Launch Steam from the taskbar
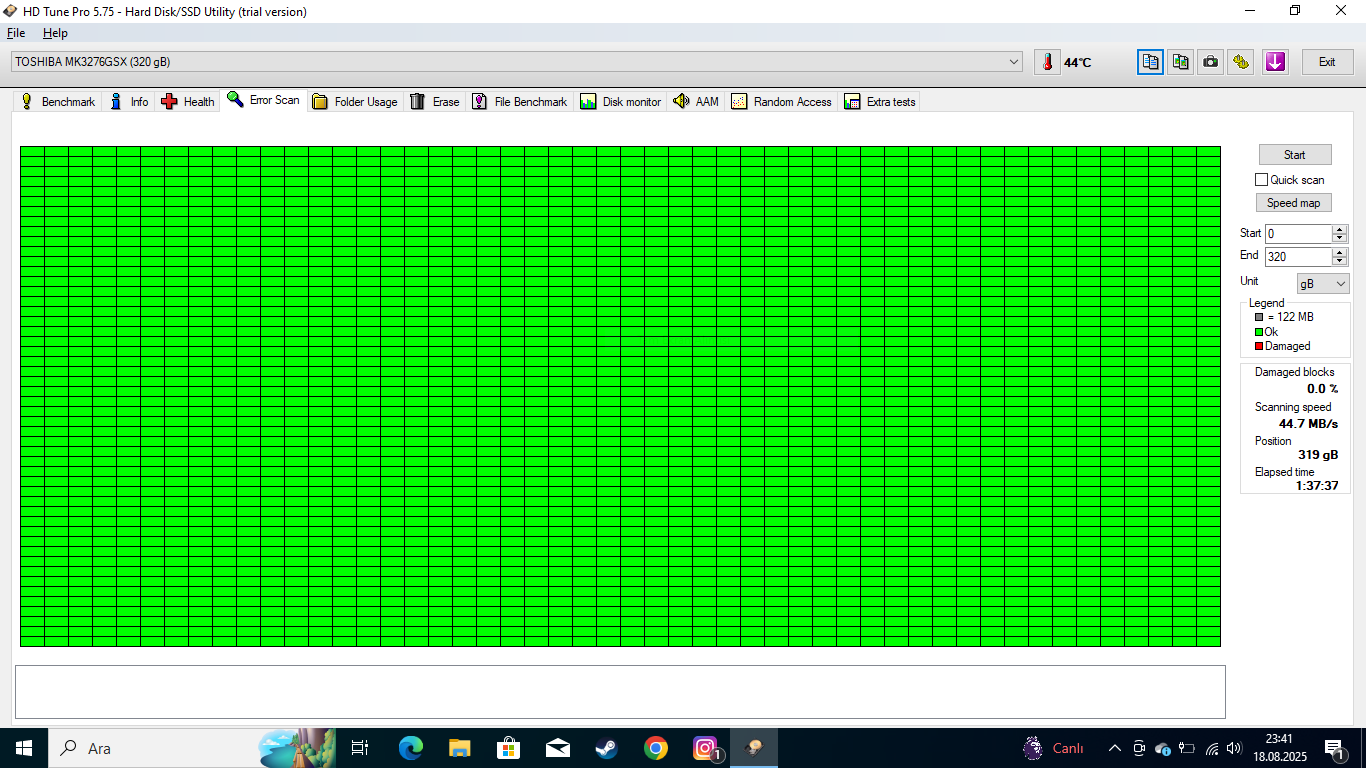Screen dimensions: 1366x768 click(607, 748)
